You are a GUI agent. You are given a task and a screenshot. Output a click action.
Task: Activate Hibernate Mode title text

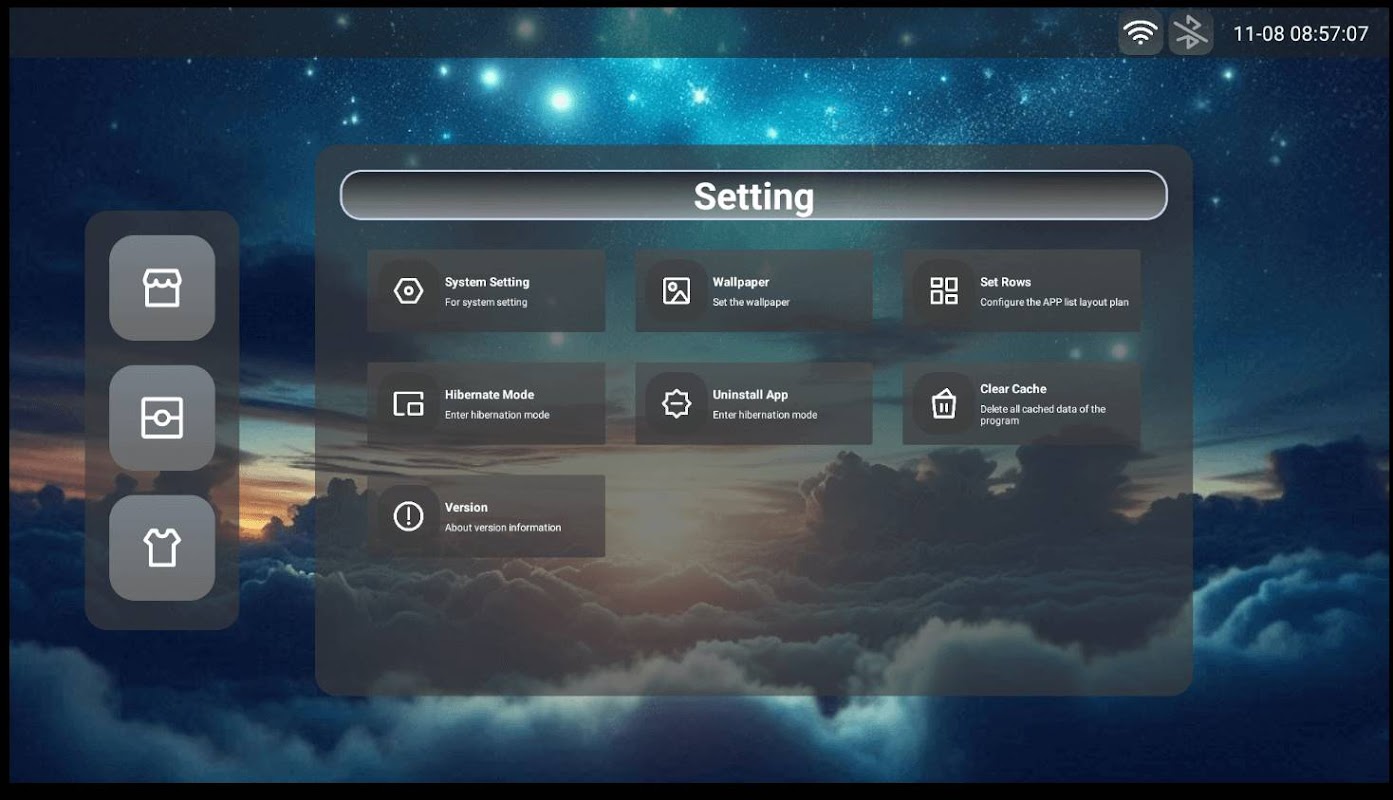[489, 395]
